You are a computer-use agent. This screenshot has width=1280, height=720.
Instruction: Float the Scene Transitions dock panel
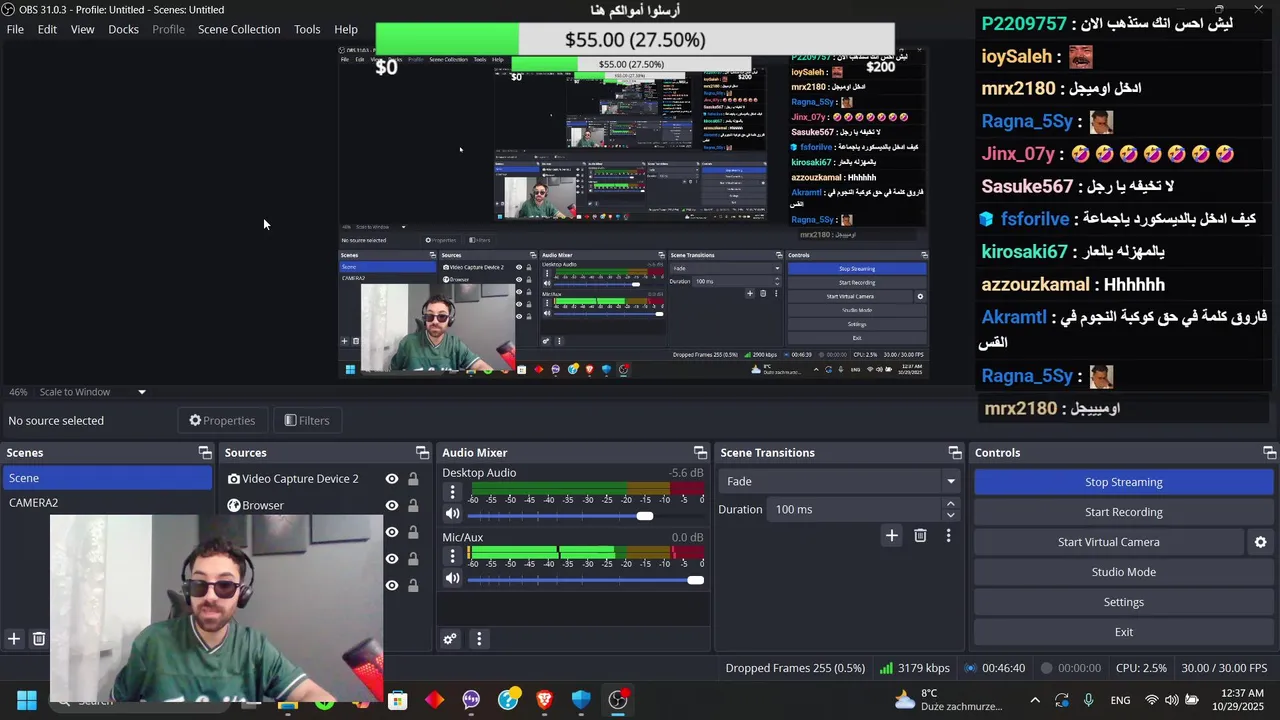955,453
